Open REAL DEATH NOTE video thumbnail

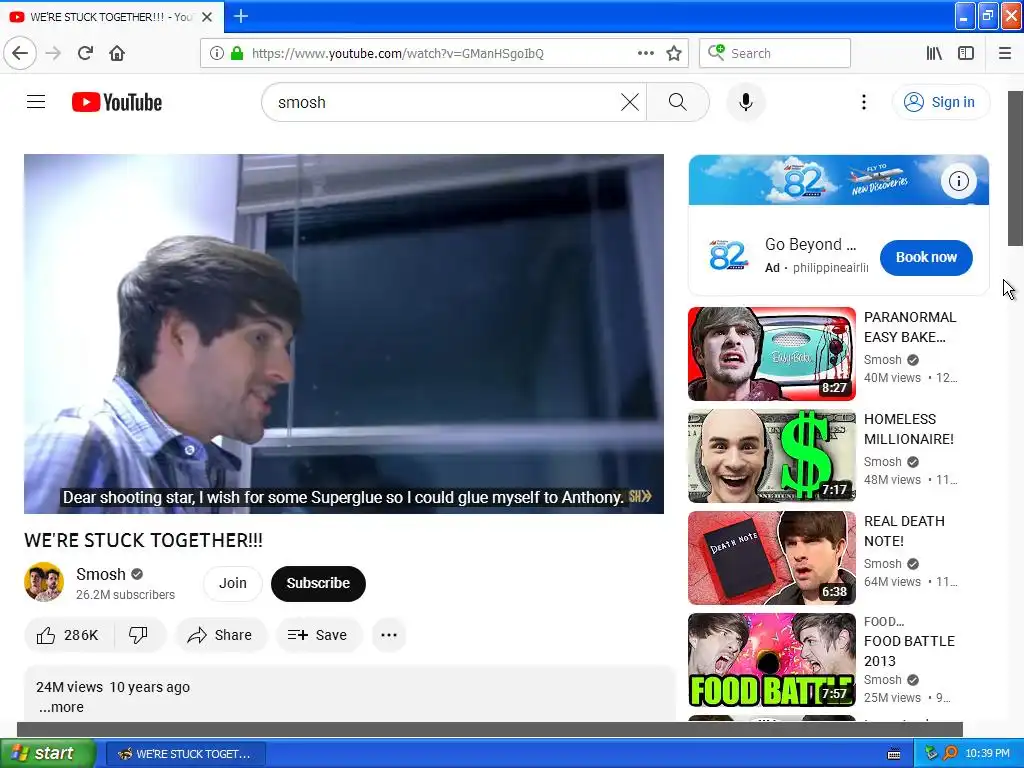771,558
